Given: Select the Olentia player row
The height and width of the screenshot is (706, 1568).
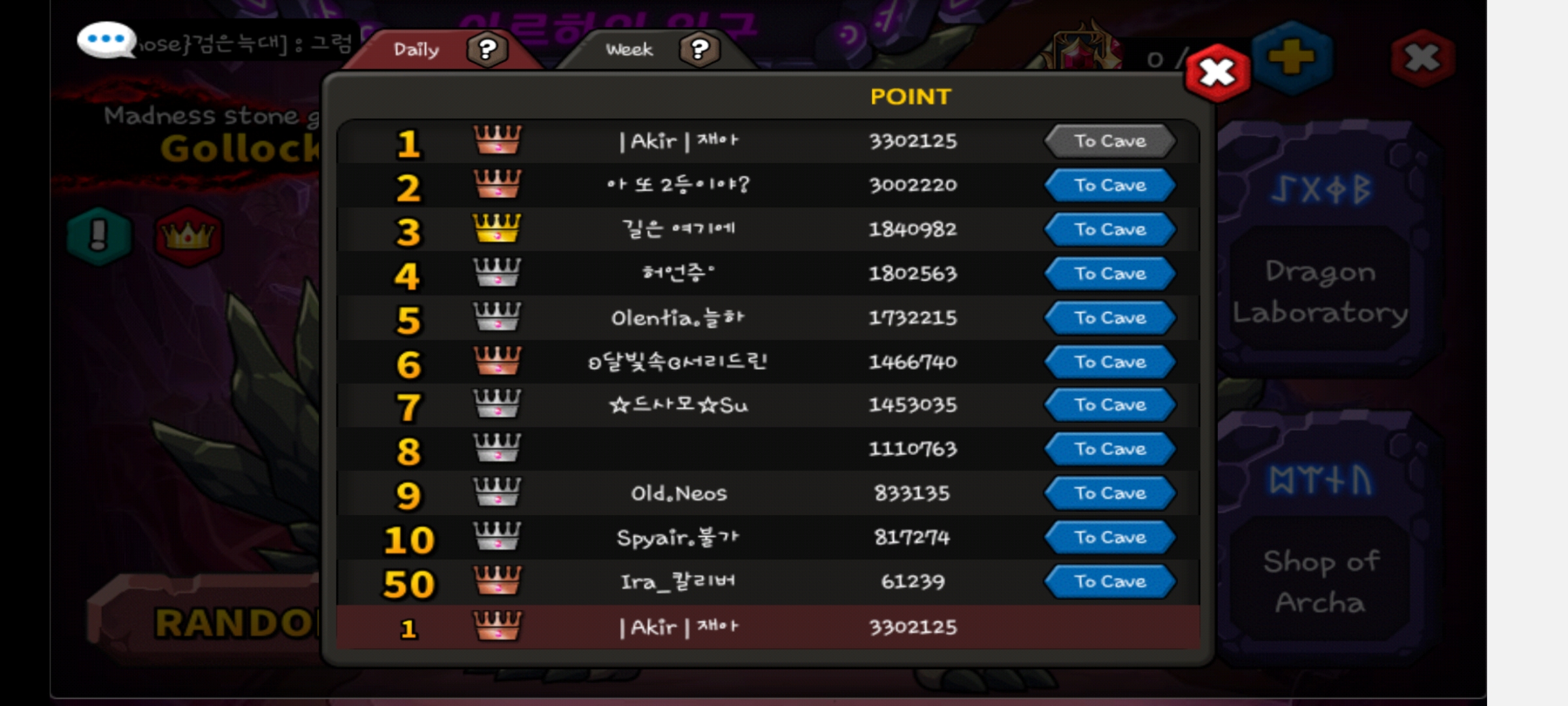Looking at the screenshot, I should pyautogui.click(x=768, y=318).
